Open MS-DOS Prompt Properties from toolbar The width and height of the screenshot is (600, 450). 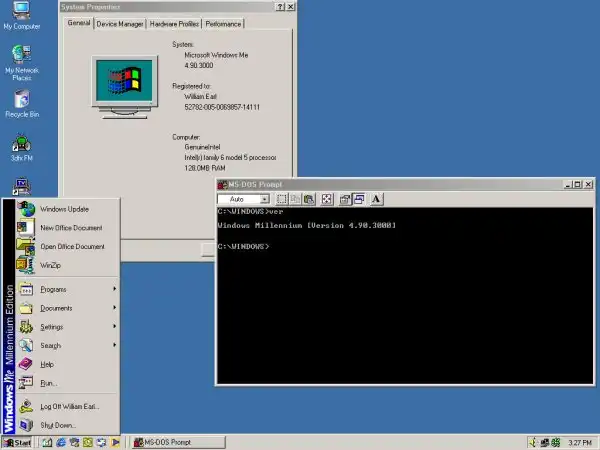(344, 200)
